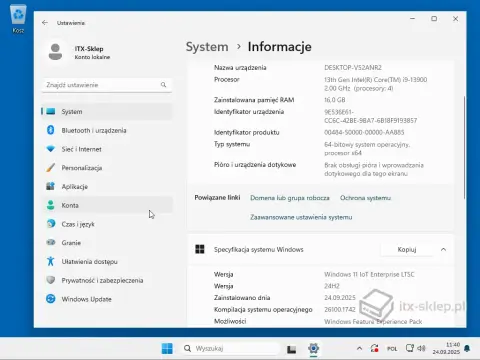
Task: Click the 24H2 version value
Action: coord(332,286)
